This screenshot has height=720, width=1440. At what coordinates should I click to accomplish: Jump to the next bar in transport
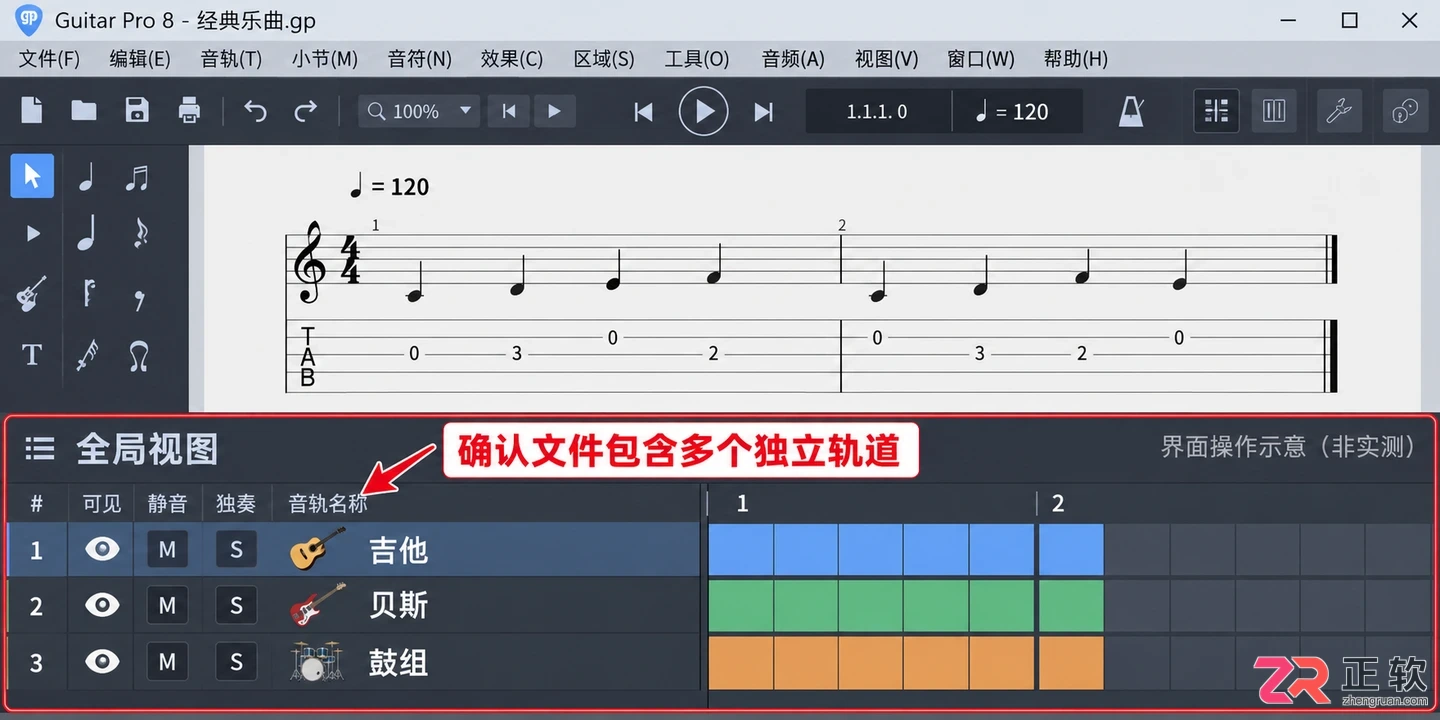[764, 112]
